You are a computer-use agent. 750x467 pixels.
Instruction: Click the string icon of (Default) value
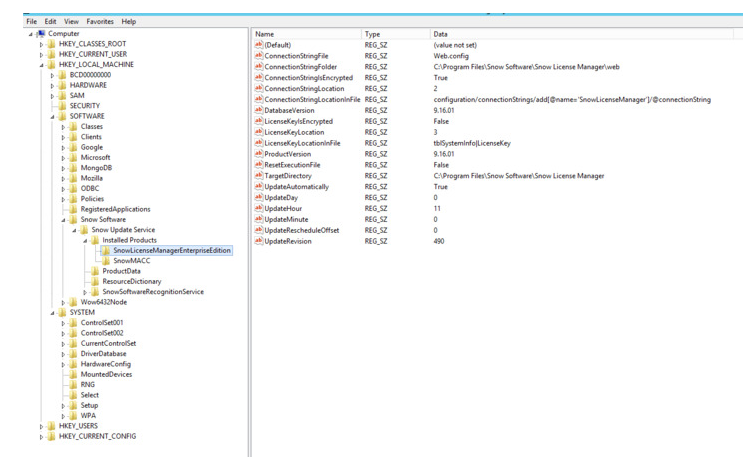(x=259, y=45)
